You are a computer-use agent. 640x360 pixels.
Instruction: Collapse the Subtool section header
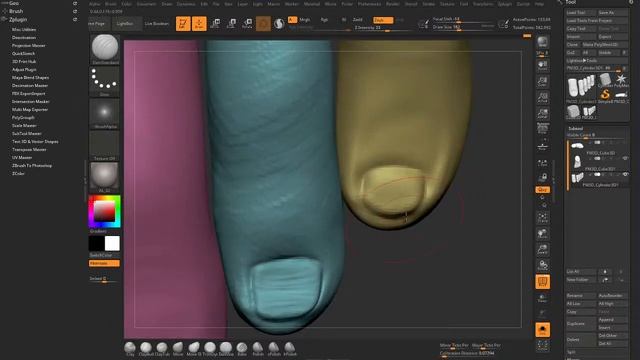tap(576, 128)
